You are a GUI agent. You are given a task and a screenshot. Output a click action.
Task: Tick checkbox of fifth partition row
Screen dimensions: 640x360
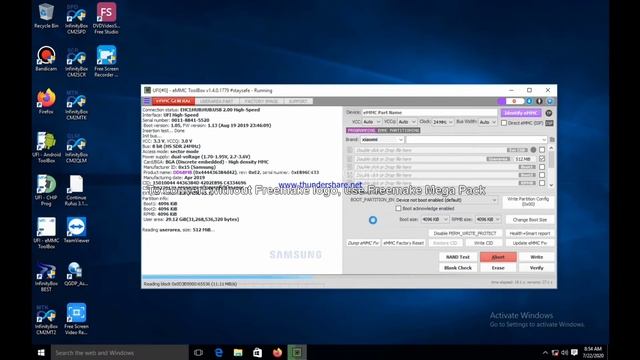pyautogui.click(x=542, y=183)
